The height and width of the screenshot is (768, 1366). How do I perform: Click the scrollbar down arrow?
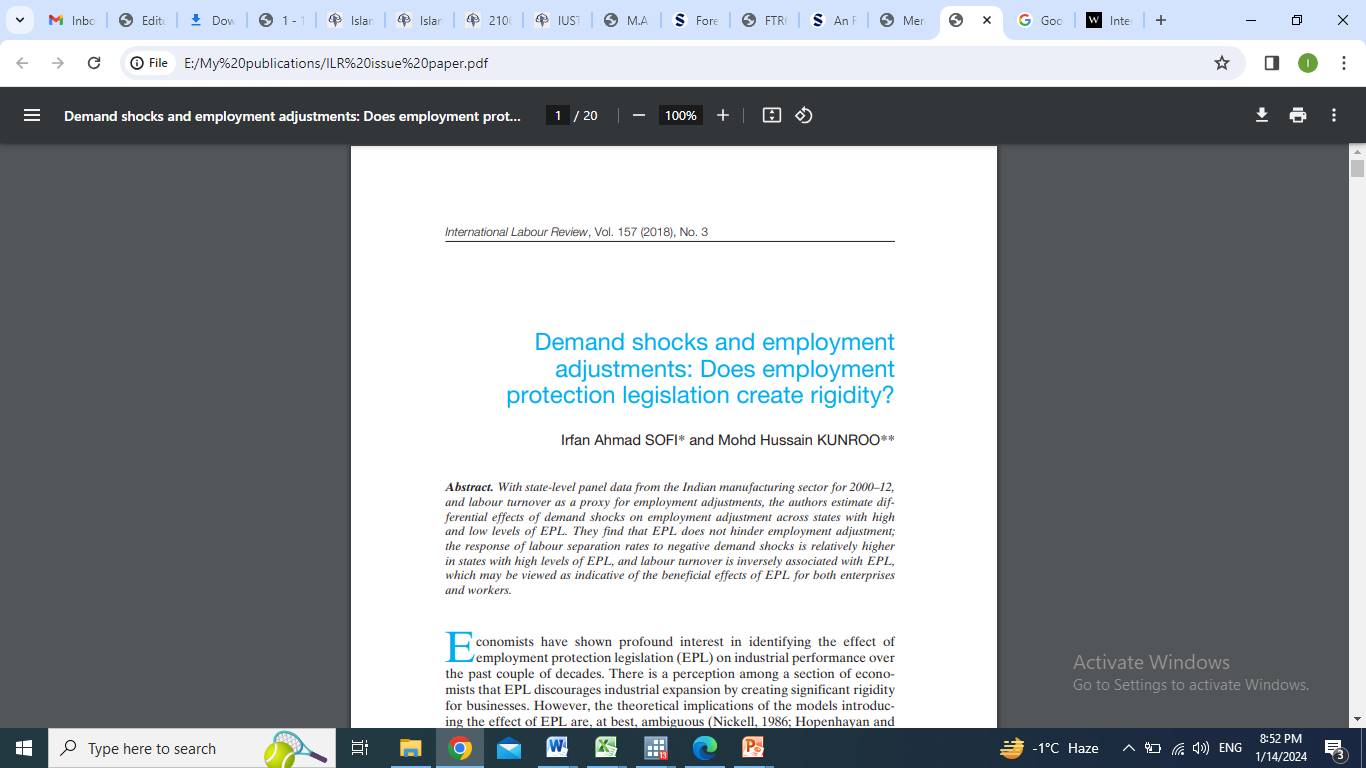pyautogui.click(x=1357, y=719)
